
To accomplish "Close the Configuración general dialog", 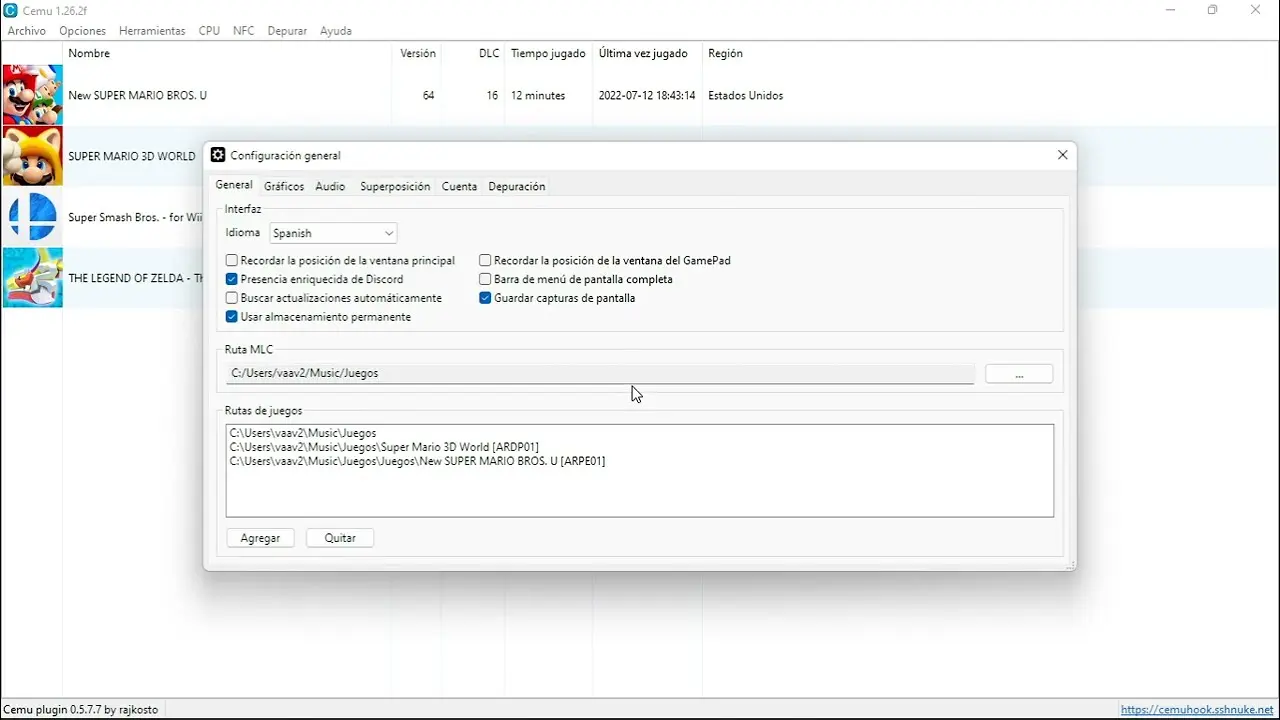I will (1062, 155).
